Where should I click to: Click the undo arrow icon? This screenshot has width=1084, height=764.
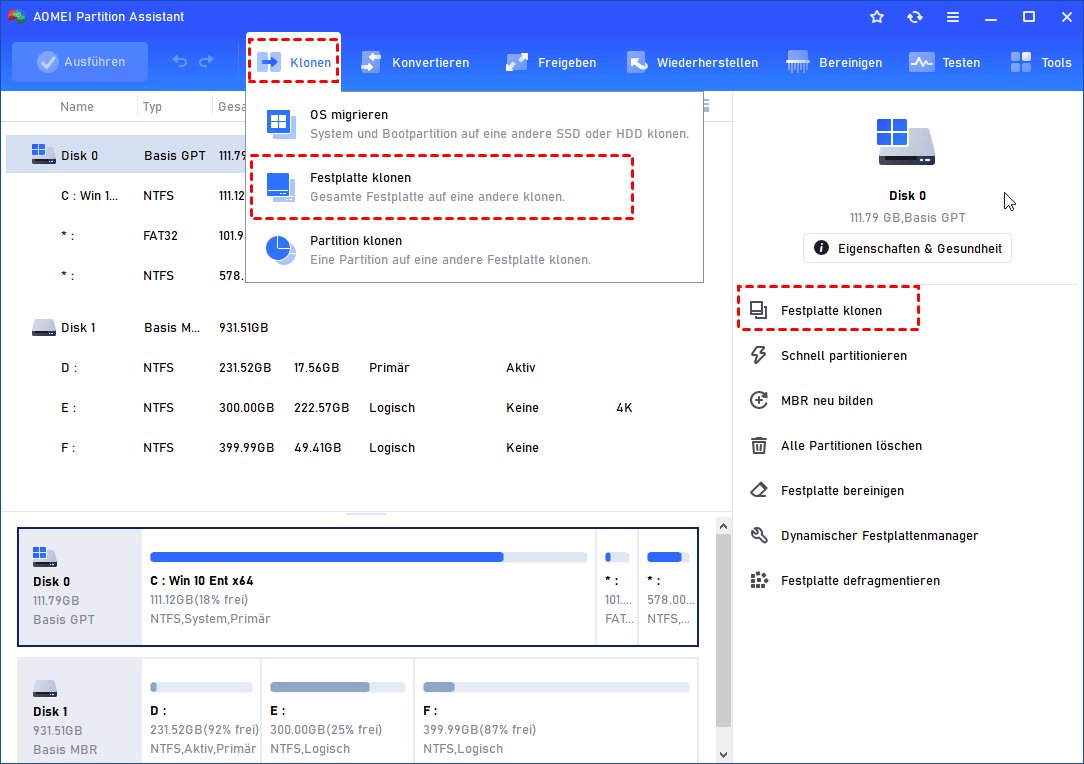180,62
